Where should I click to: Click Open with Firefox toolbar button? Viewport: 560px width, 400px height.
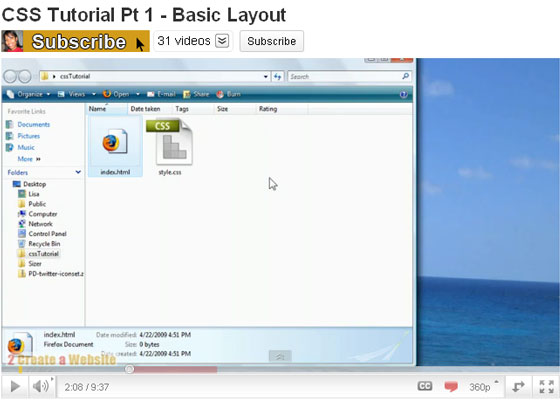point(116,94)
